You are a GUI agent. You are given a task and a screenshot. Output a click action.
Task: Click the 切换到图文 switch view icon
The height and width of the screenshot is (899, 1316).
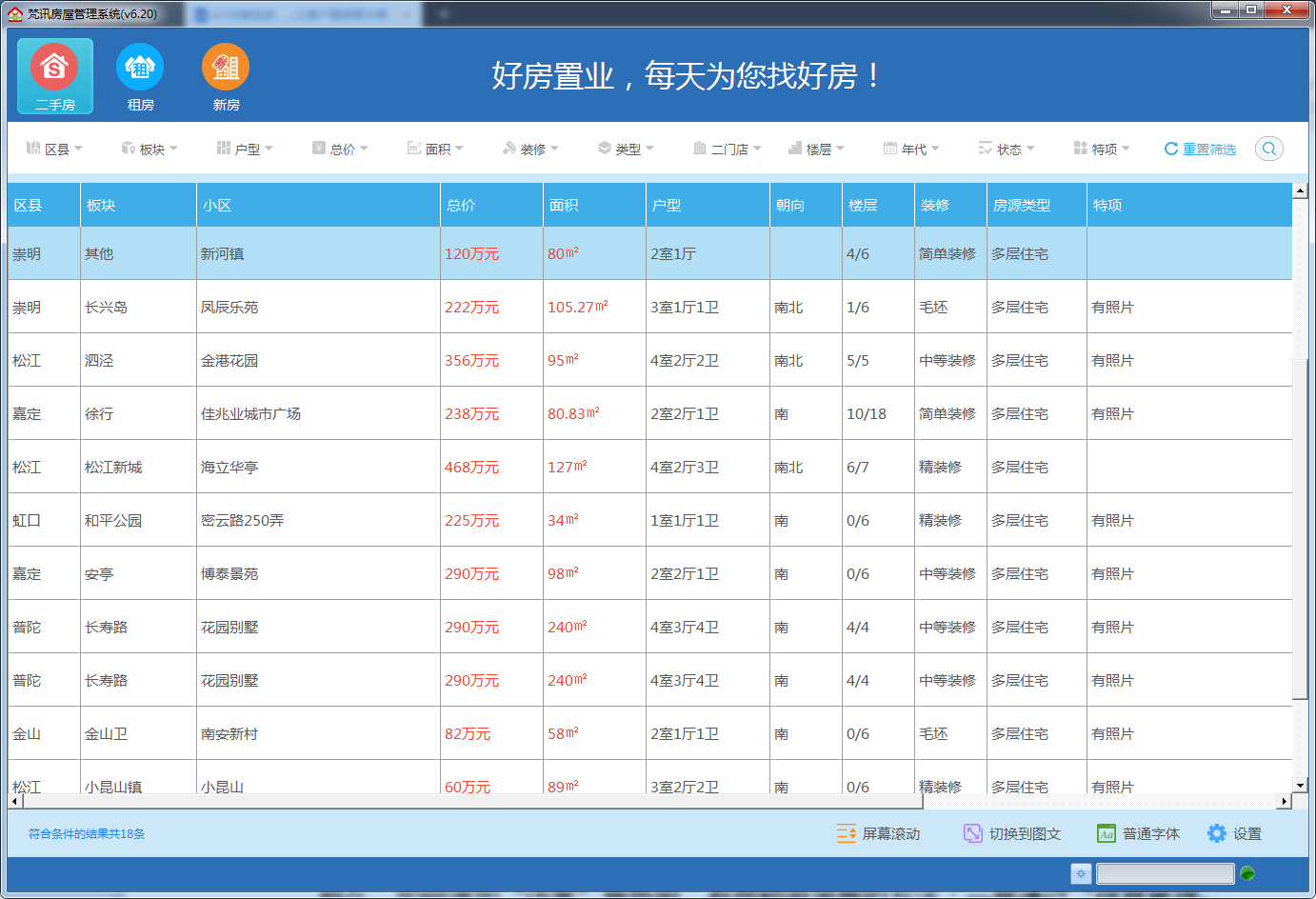click(972, 833)
